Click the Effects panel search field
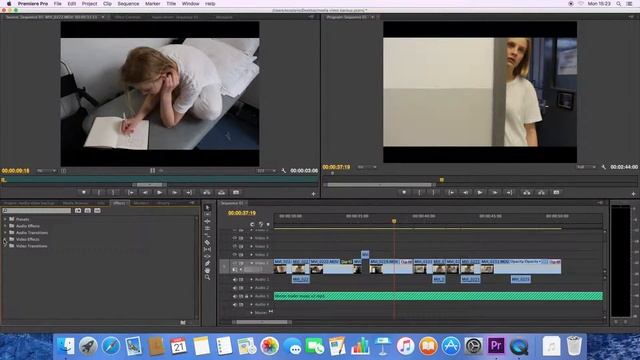 tap(37, 211)
